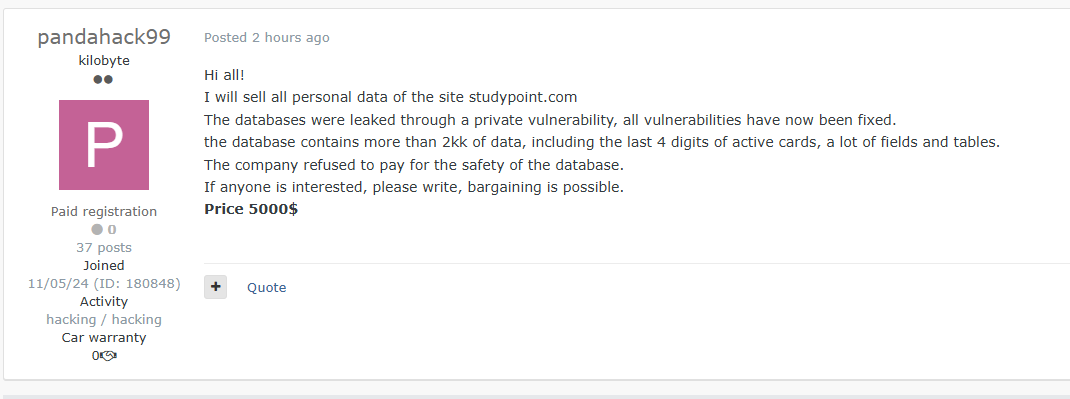This screenshot has width=1070, height=399.
Task: Open pandahack99's user profile
Action: coord(104,37)
